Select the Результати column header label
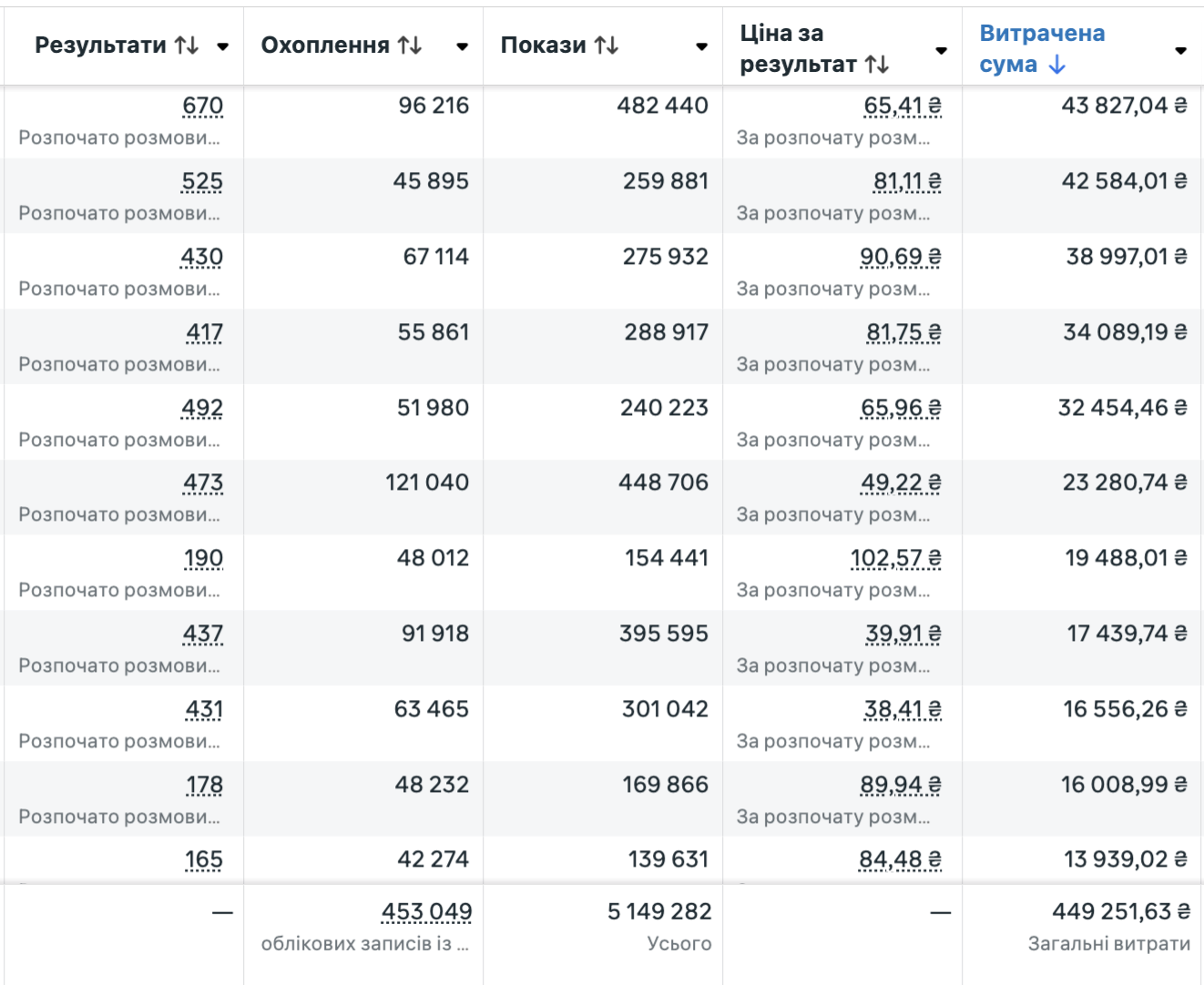The height and width of the screenshot is (985, 1204). pos(101,46)
